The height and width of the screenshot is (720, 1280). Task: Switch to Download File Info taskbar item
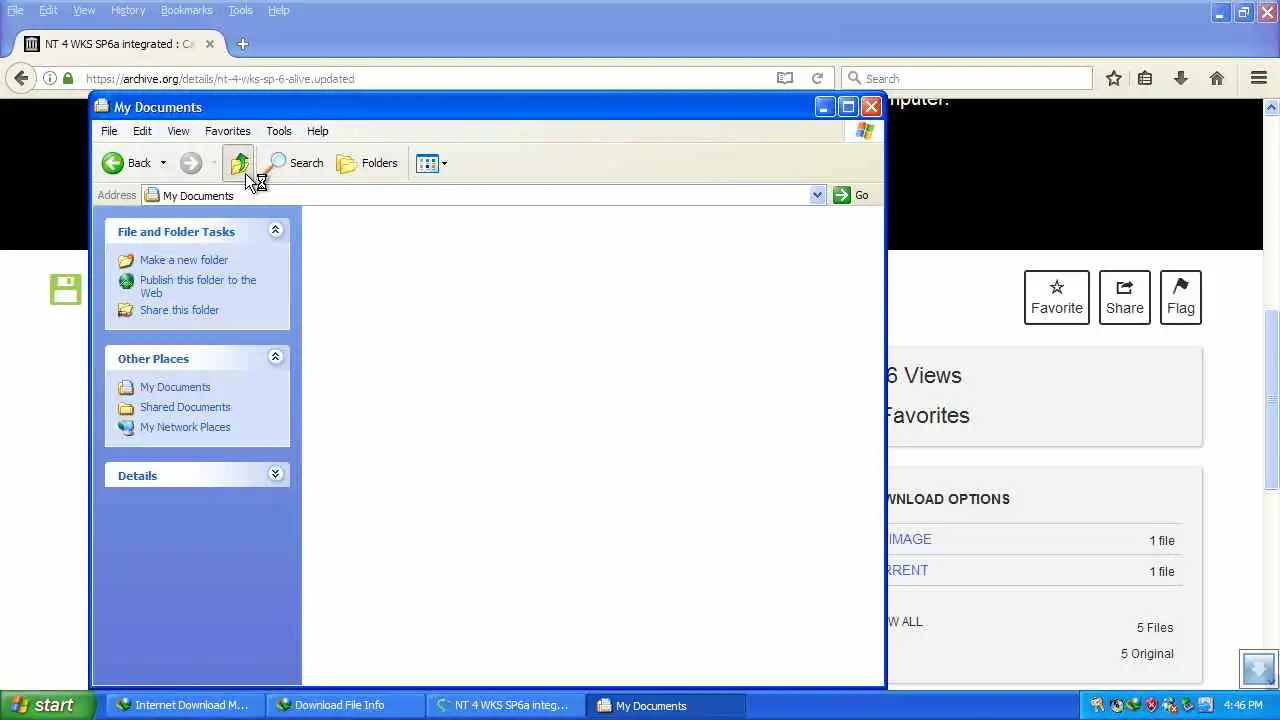click(x=345, y=705)
